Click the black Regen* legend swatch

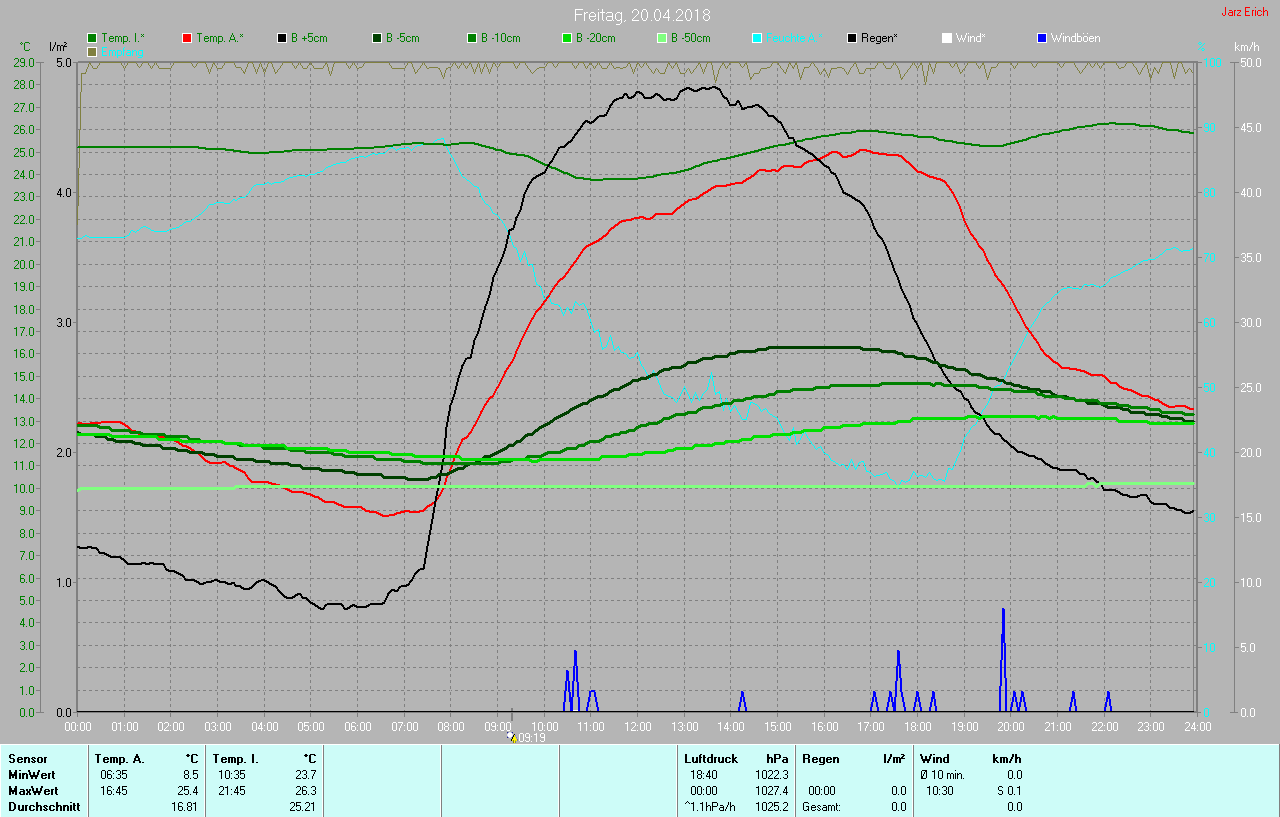(x=852, y=38)
